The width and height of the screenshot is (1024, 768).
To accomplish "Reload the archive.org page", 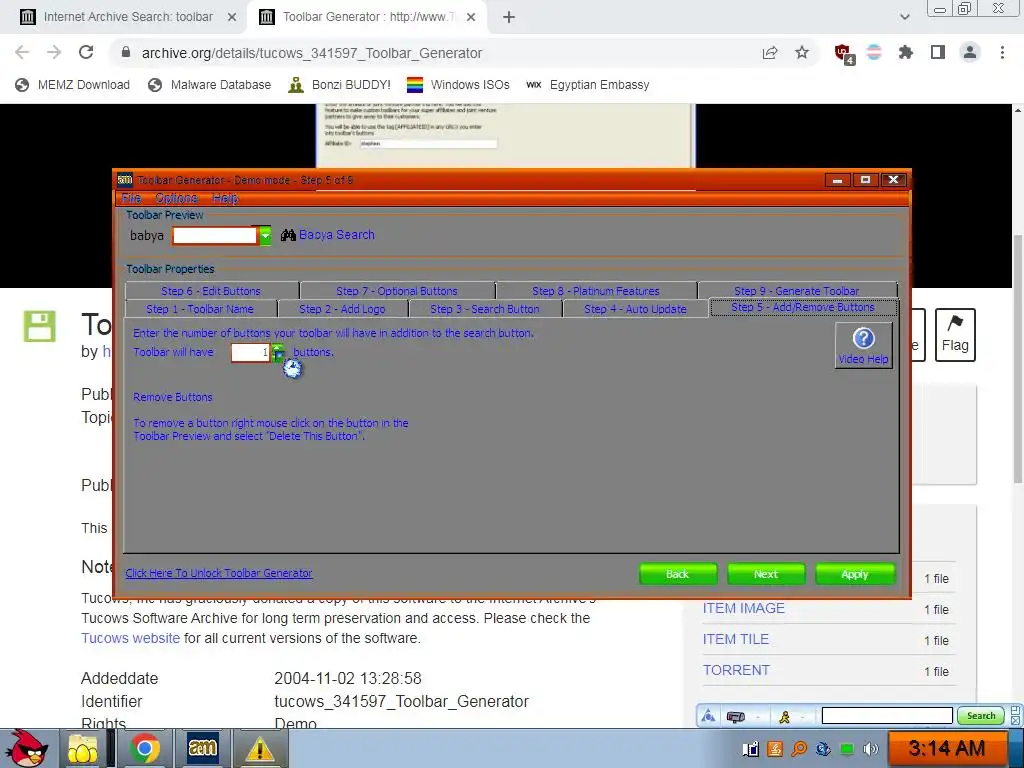I will pyautogui.click(x=86, y=53).
